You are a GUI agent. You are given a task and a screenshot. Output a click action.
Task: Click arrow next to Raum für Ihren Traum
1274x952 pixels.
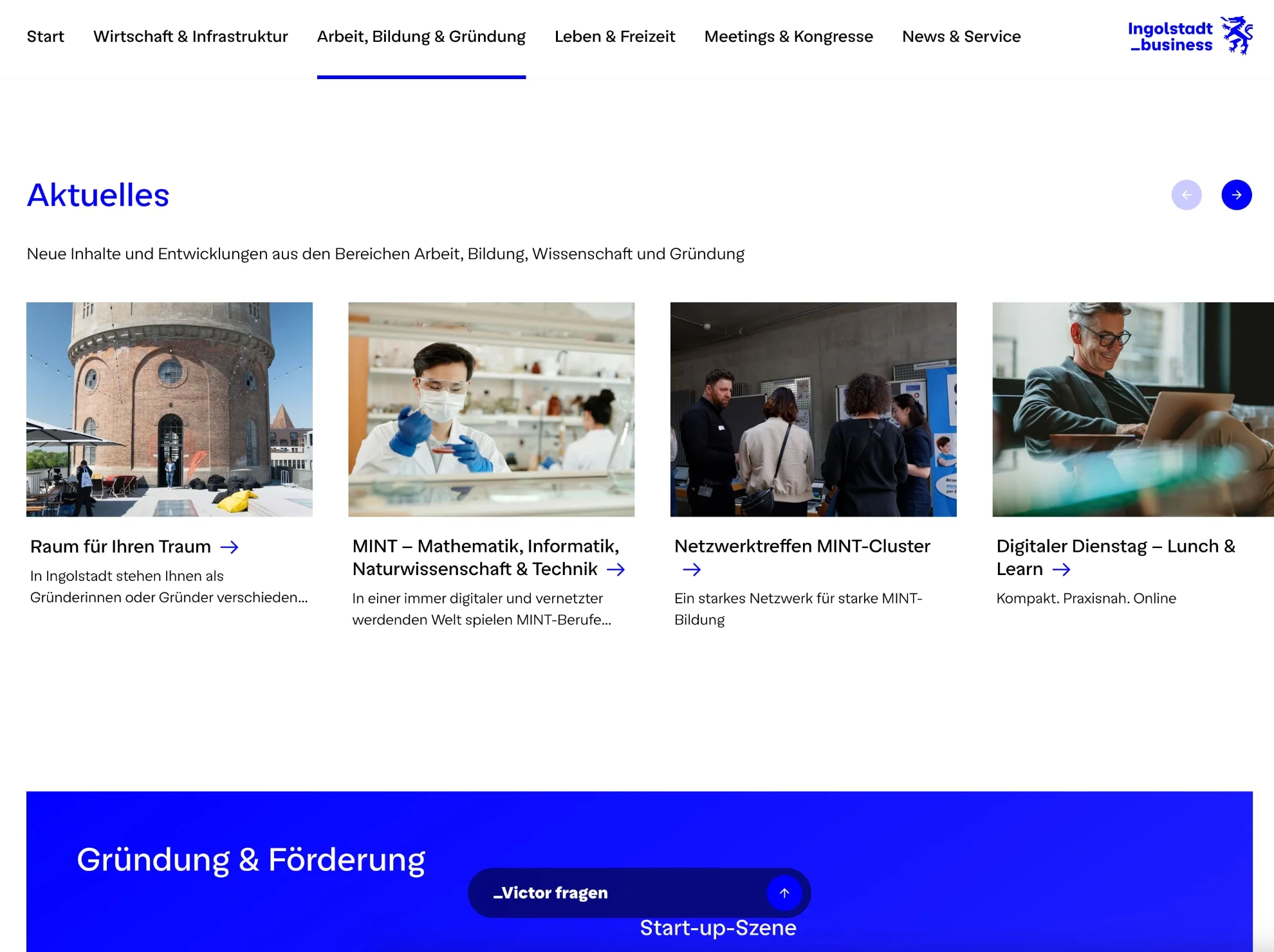tap(229, 547)
